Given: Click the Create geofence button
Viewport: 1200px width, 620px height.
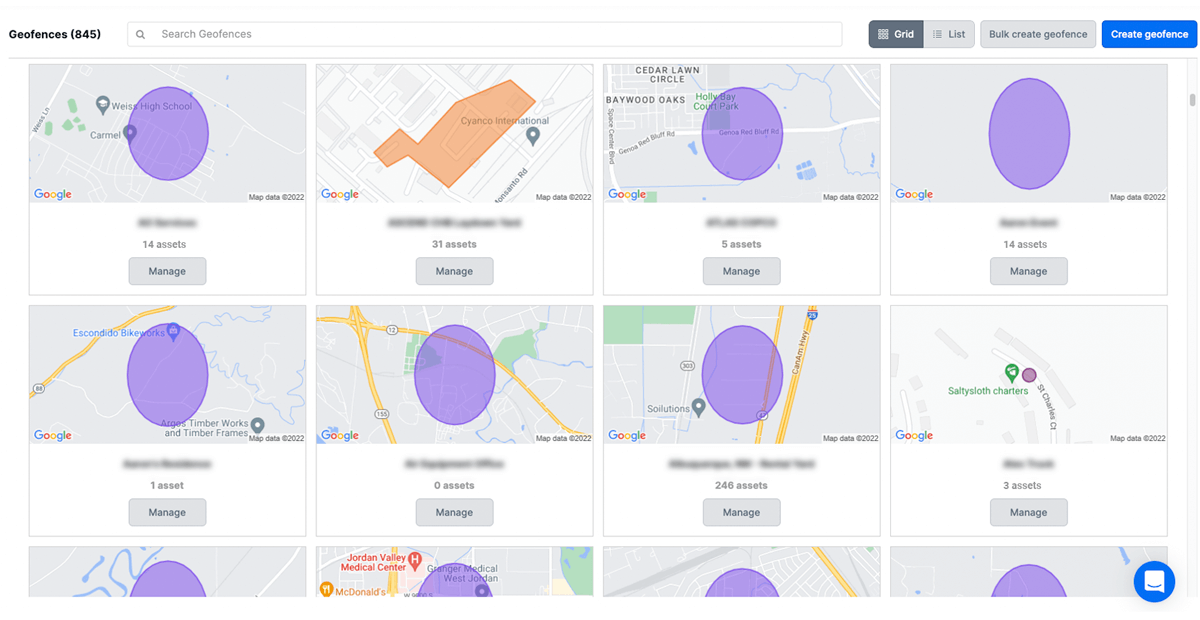Looking at the screenshot, I should [1148, 33].
